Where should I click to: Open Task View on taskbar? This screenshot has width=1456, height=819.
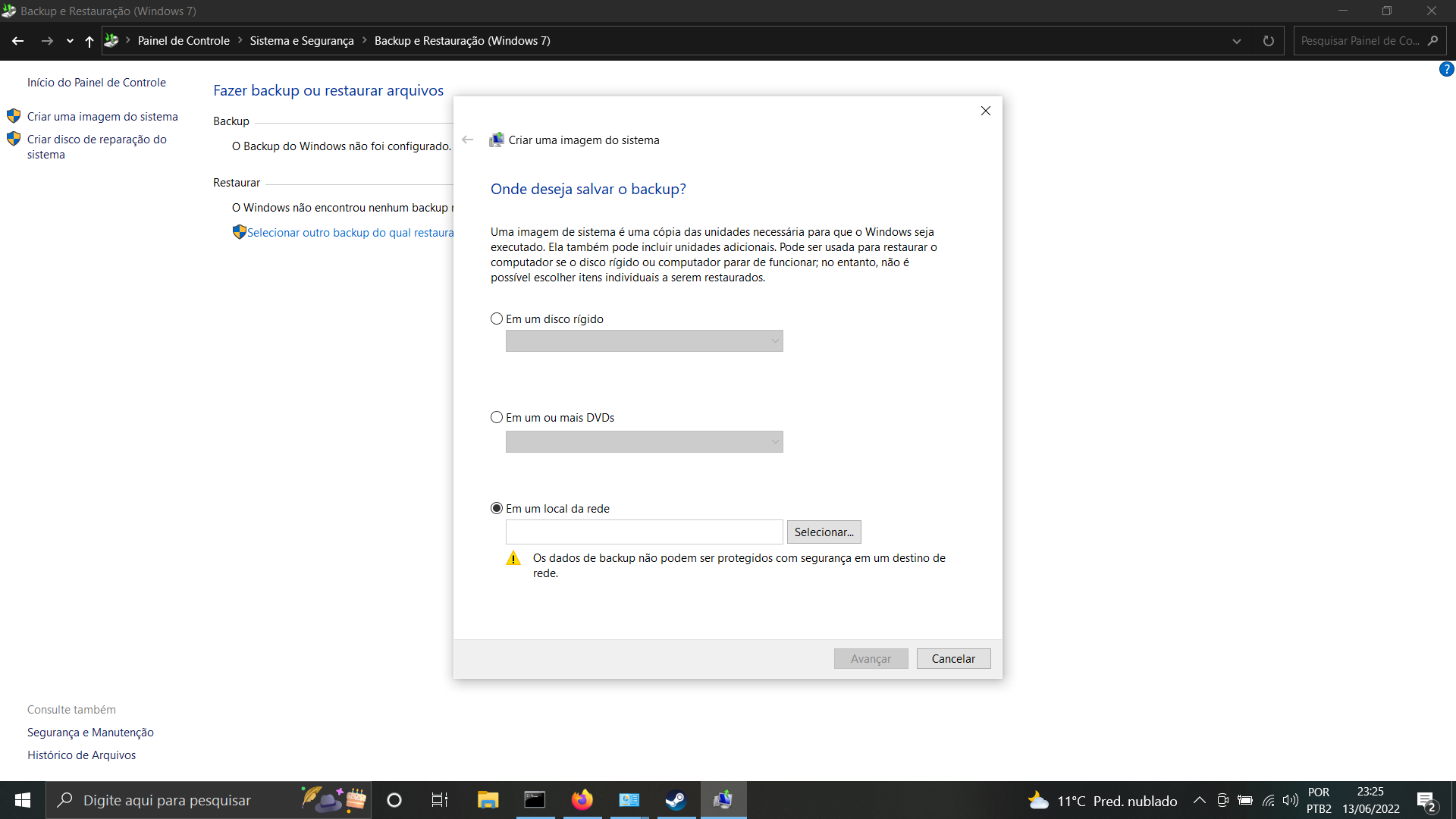click(440, 800)
